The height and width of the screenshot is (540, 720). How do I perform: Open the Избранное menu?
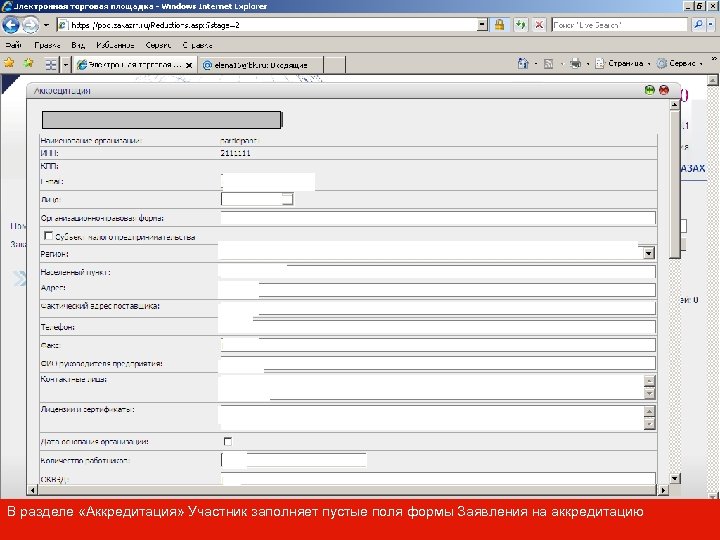coord(115,45)
